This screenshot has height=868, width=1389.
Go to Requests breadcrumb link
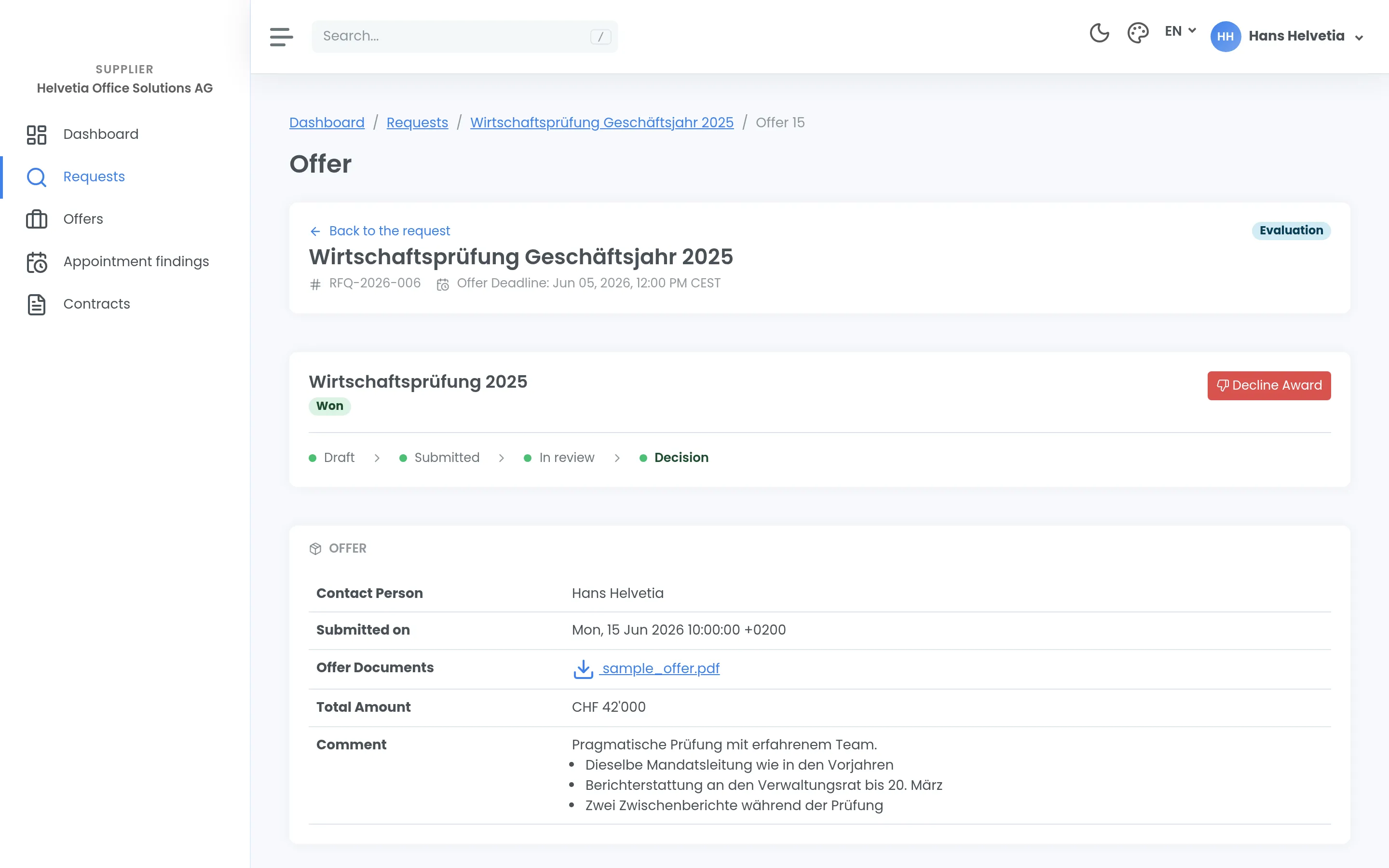pos(417,122)
